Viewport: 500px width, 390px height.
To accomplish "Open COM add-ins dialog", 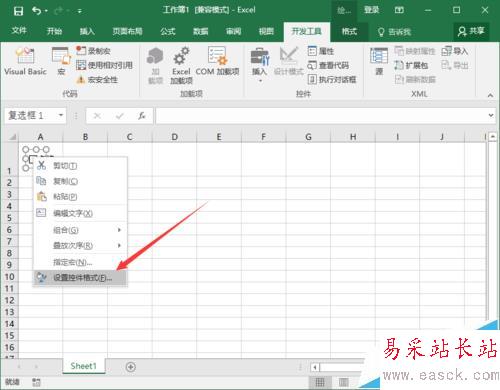I will pos(217,61).
